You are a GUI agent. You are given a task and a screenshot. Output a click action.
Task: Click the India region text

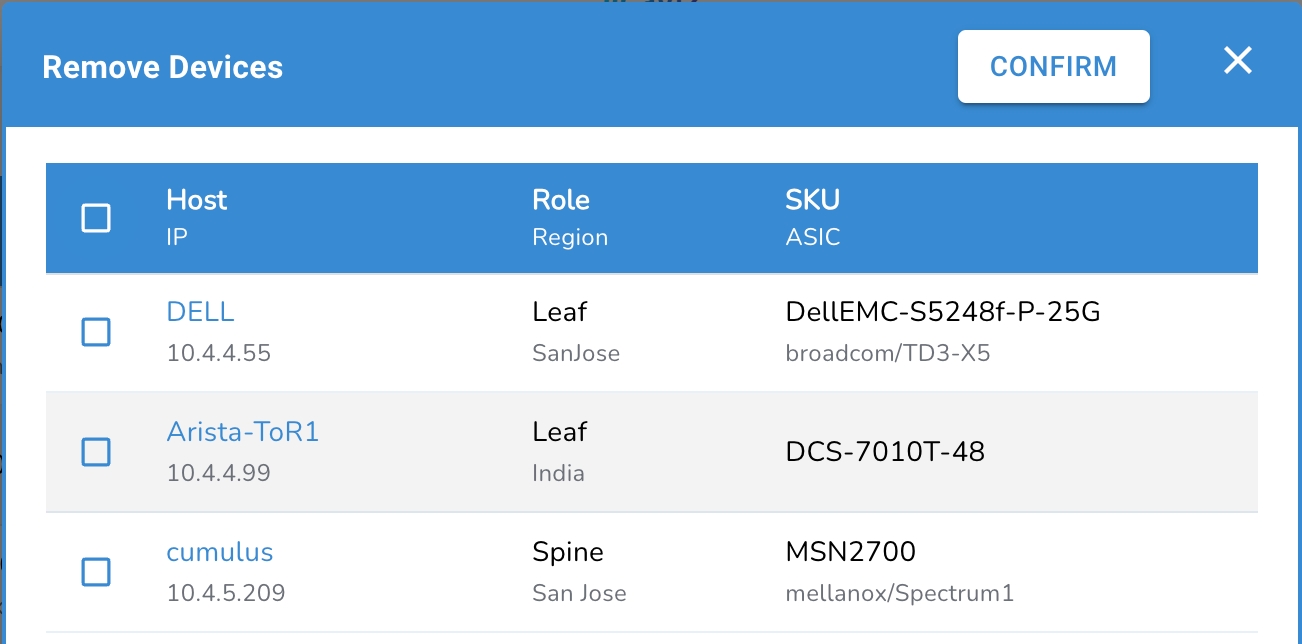[558, 473]
